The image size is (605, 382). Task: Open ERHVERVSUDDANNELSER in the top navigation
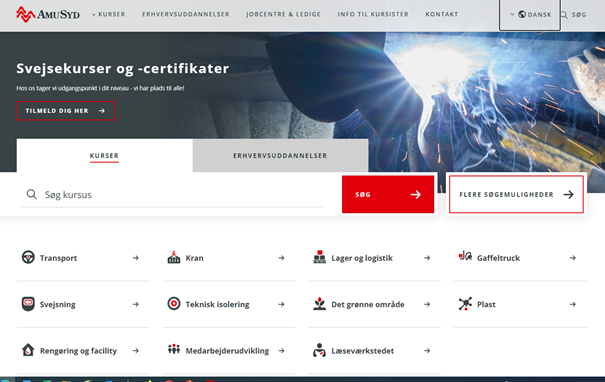point(186,14)
